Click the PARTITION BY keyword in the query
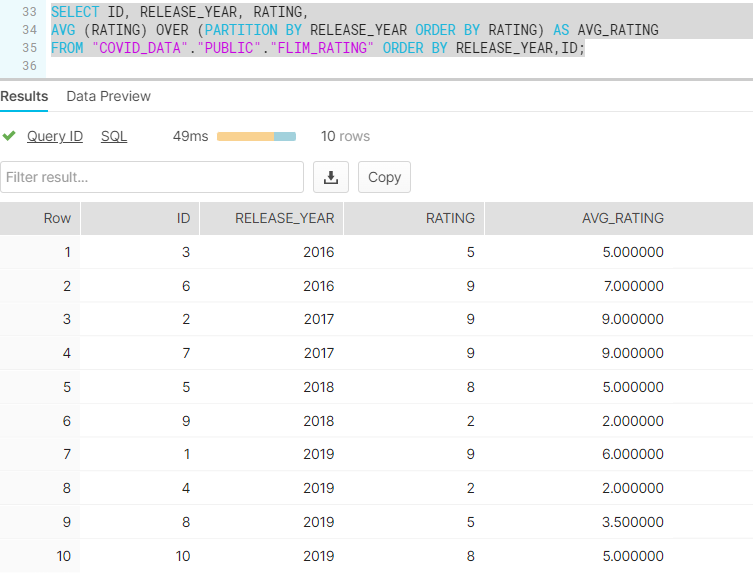 [253, 30]
